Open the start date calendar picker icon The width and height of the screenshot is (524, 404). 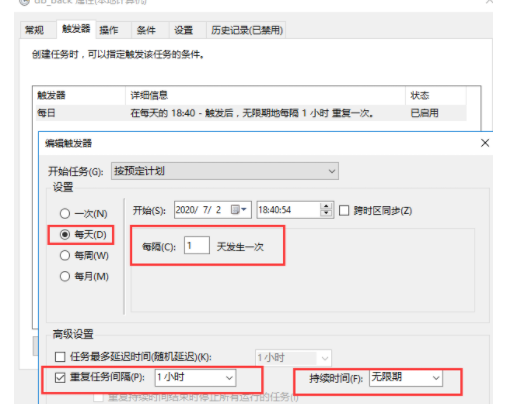pyautogui.click(x=238, y=210)
